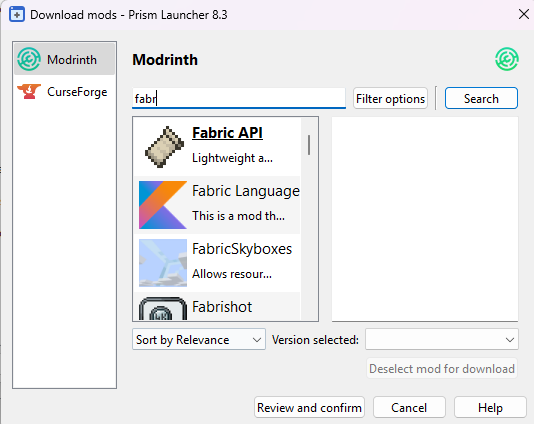Click the Modrinth logo in sidebar
534x424 pixels.
coord(29,59)
